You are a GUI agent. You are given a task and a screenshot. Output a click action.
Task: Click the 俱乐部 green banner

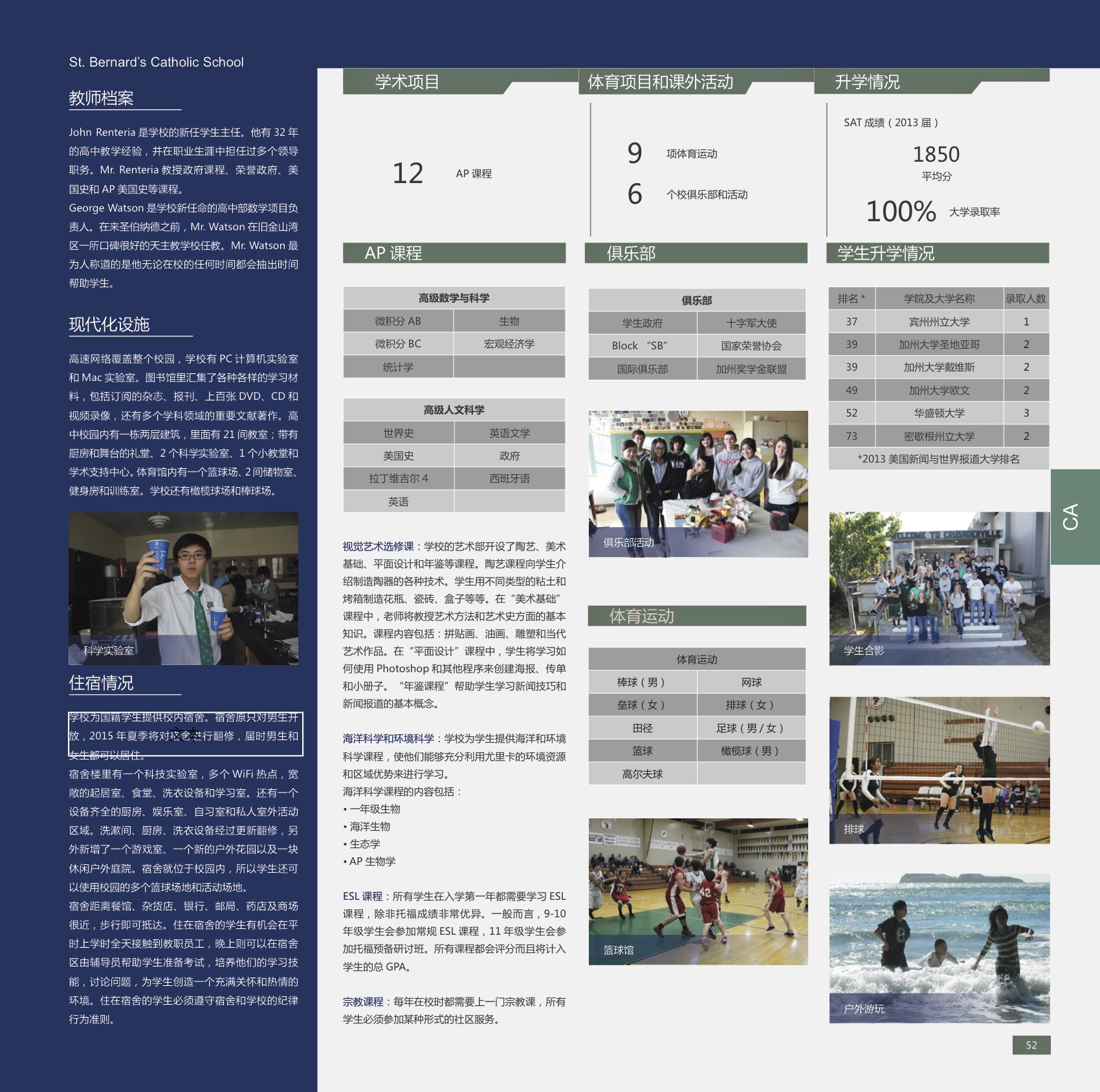click(696, 253)
